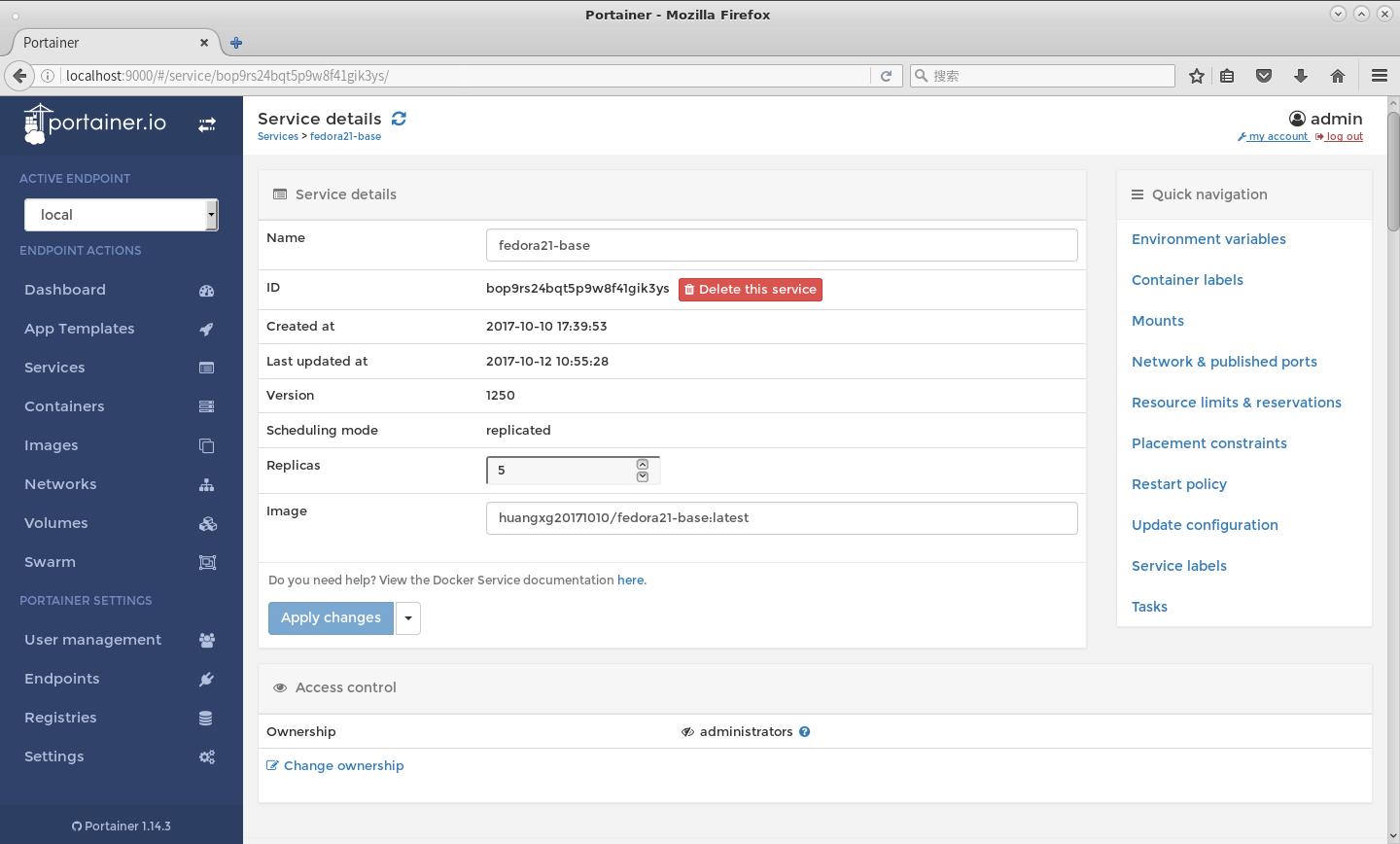Jump to Container labels section
The image size is (1400, 844).
[1187, 280]
